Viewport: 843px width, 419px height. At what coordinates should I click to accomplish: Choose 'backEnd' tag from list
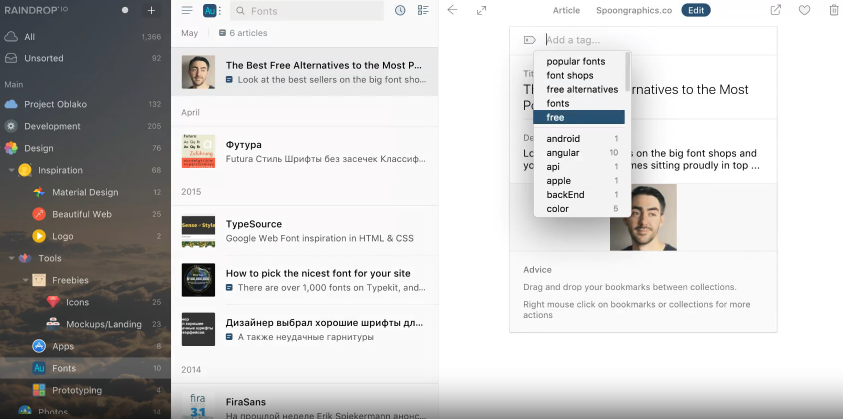pyautogui.click(x=579, y=195)
